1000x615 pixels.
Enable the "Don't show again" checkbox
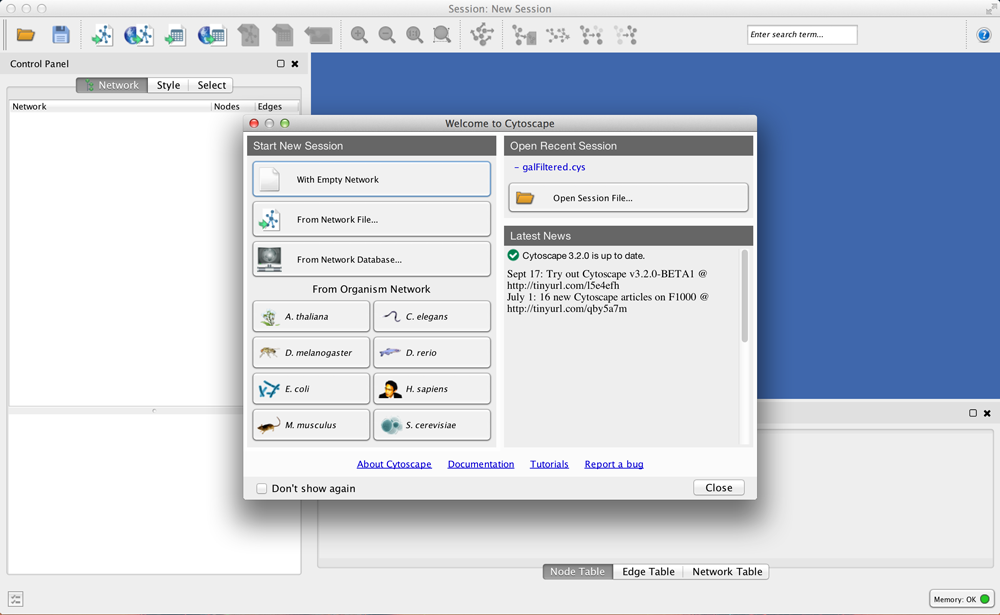coord(262,489)
